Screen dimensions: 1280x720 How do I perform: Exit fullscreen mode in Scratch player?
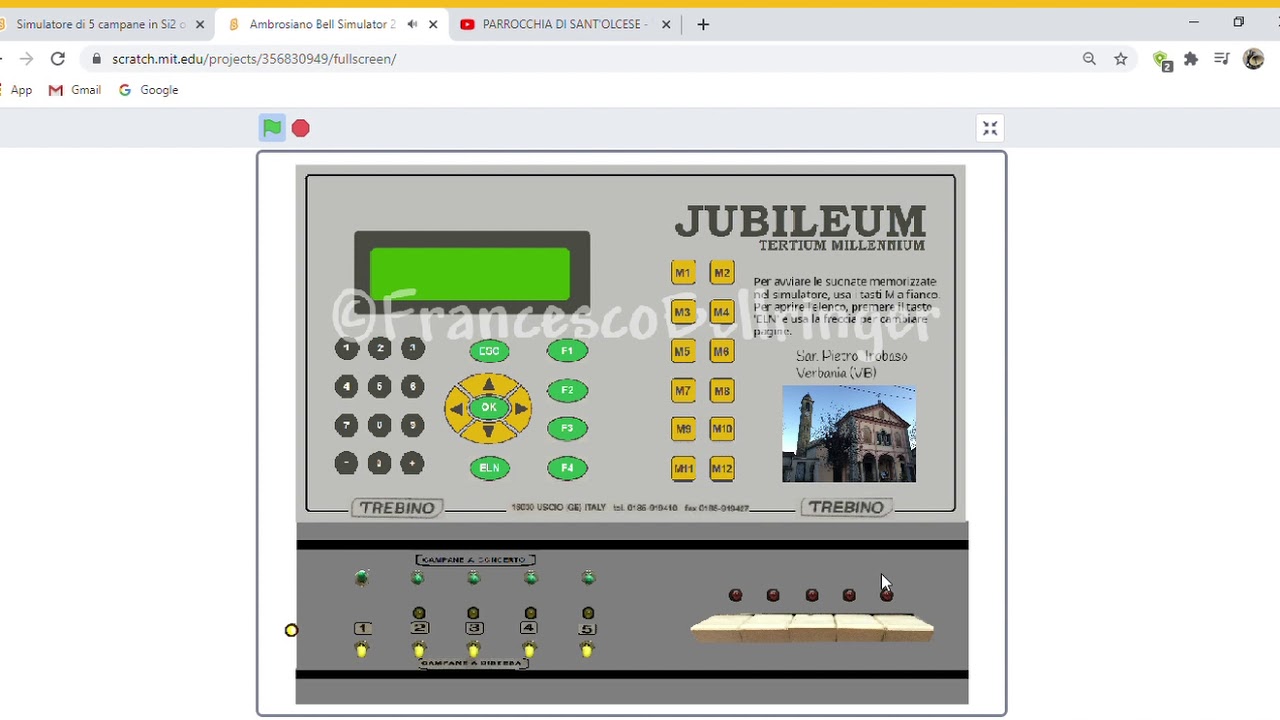[x=990, y=128]
